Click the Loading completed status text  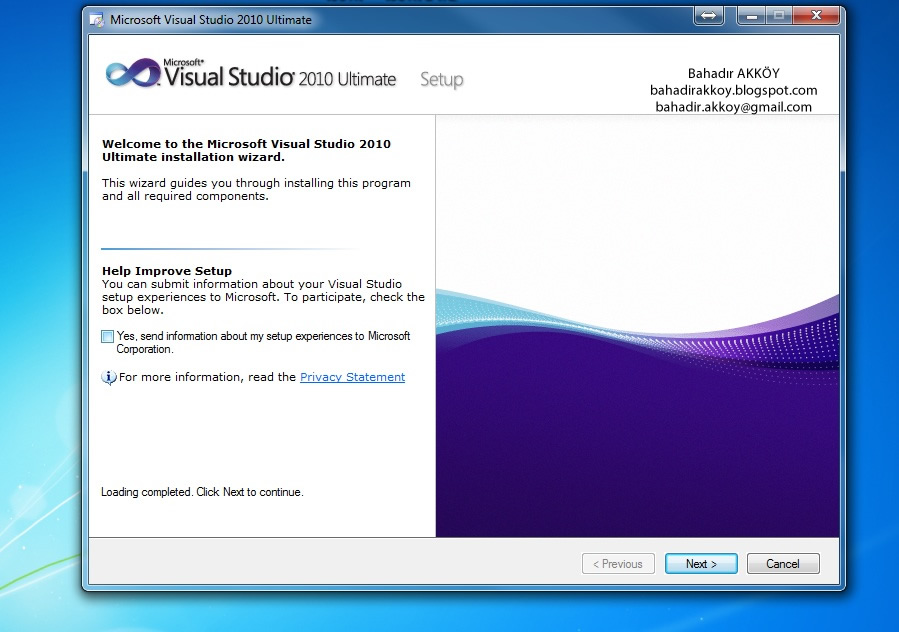tap(201, 492)
